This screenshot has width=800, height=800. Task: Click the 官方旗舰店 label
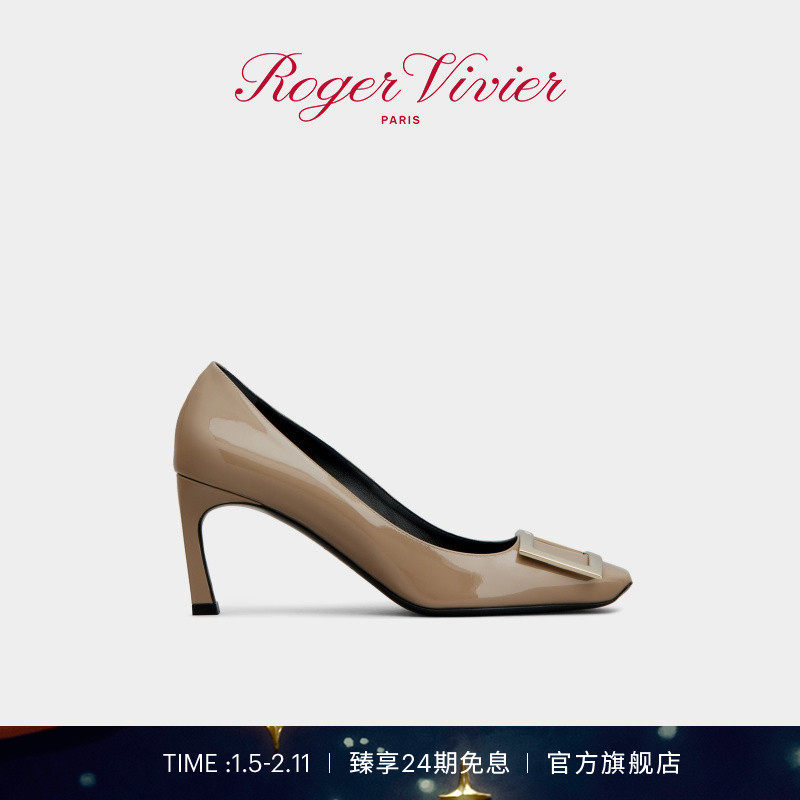(x=614, y=763)
